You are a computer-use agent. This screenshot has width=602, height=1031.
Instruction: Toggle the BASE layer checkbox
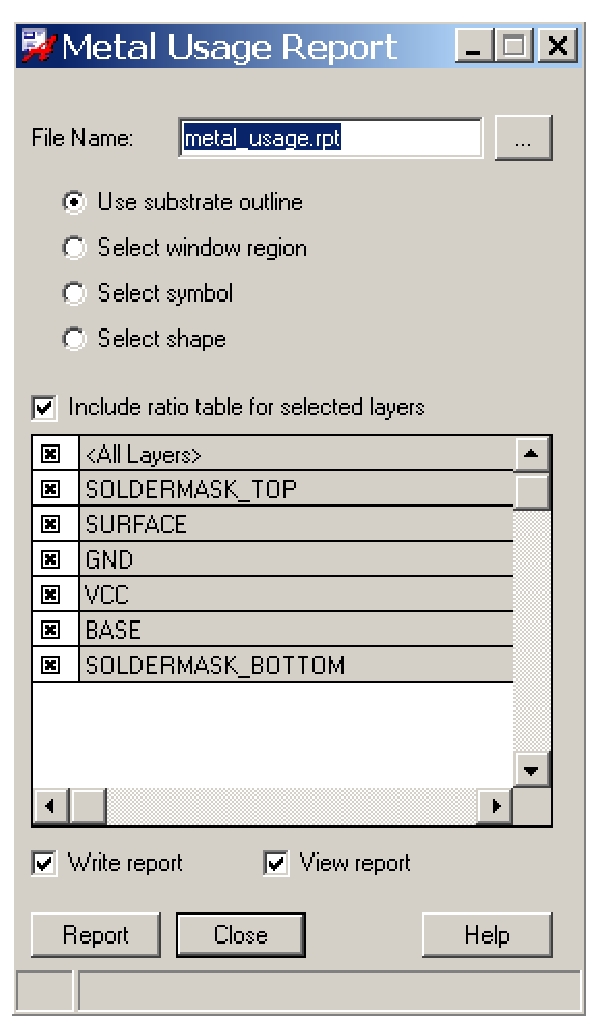click(x=50, y=630)
